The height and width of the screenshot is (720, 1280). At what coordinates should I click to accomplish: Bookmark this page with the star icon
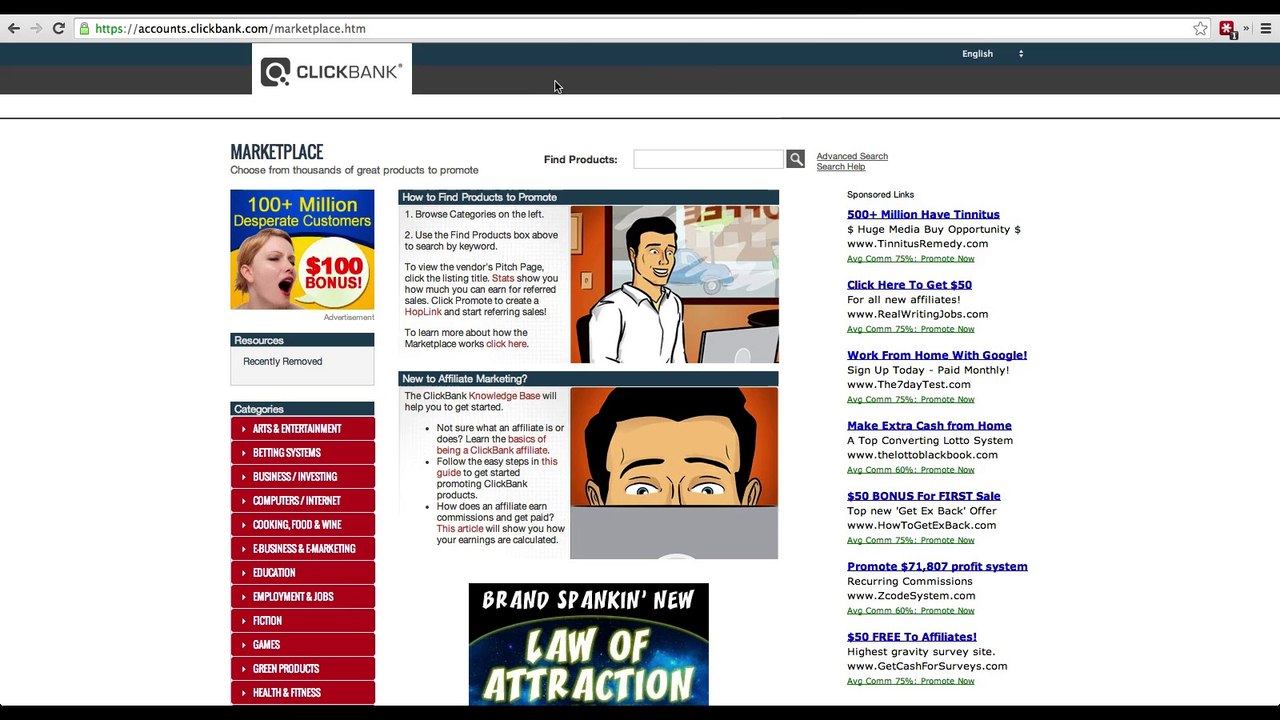coord(1200,28)
